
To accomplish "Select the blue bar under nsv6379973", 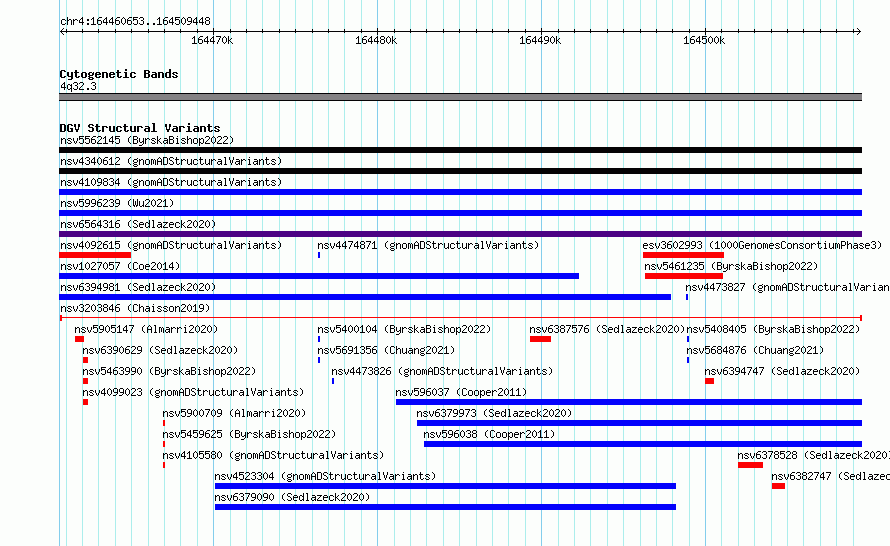I will (x=639, y=423).
